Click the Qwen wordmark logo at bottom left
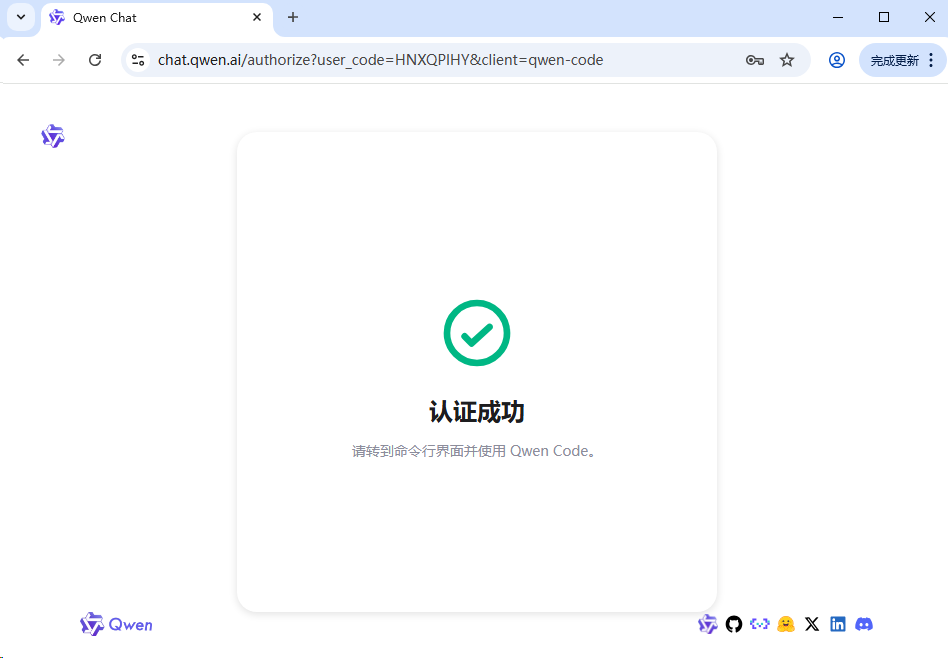The height and width of the screenshot is (658, 948). [x=116, y=624]
